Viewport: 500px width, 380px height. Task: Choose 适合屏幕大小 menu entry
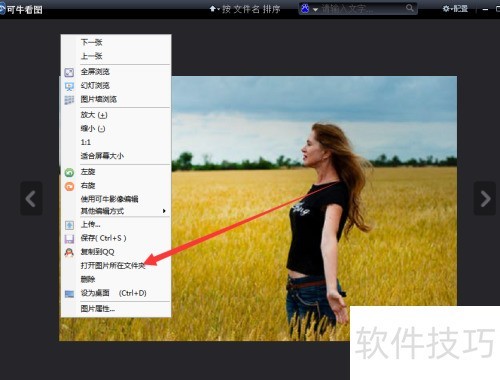pos(116,156)
